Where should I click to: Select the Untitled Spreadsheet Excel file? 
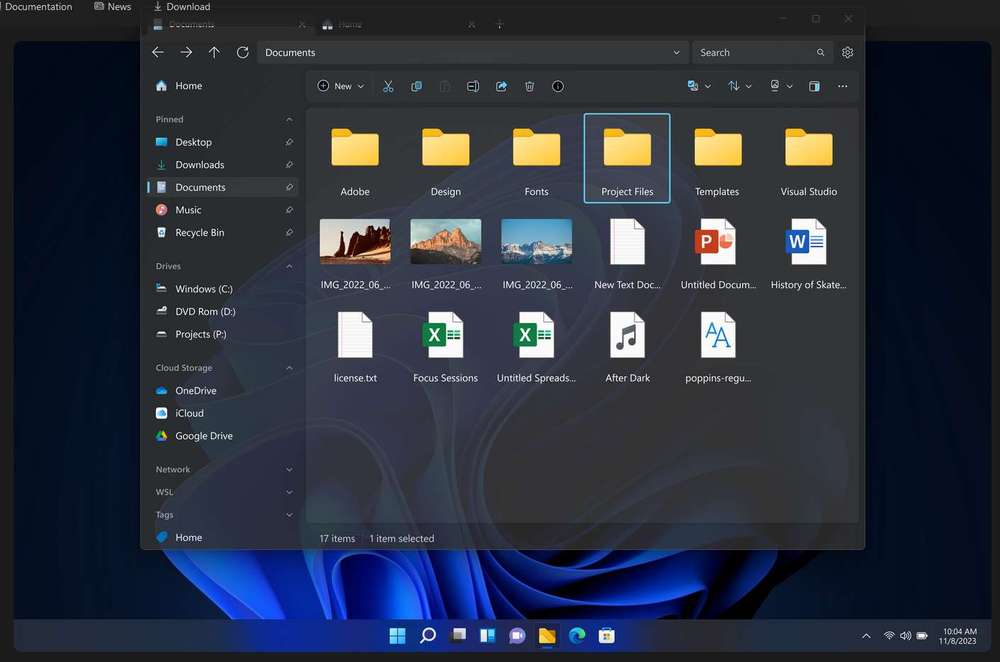tap(536, 346)
